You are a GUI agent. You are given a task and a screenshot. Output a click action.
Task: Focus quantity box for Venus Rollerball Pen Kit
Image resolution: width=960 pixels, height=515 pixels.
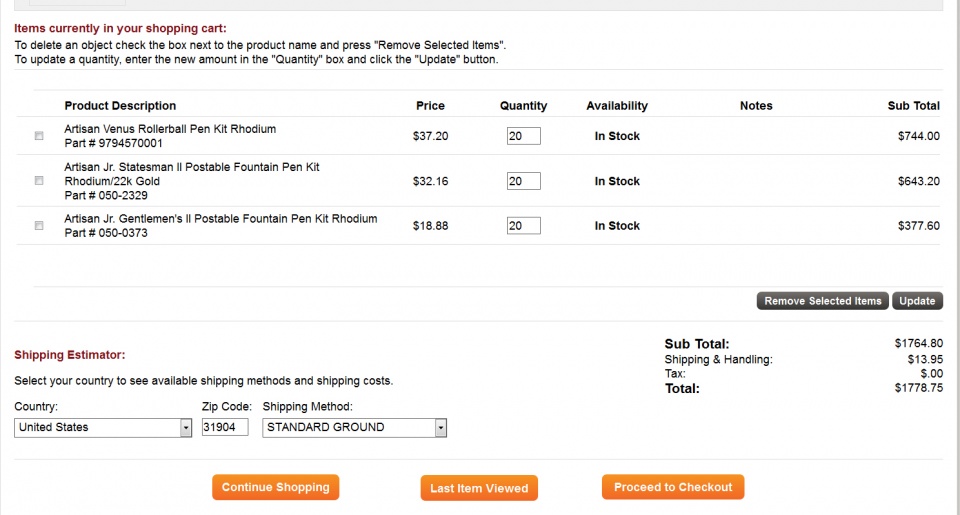pos(523,136)
